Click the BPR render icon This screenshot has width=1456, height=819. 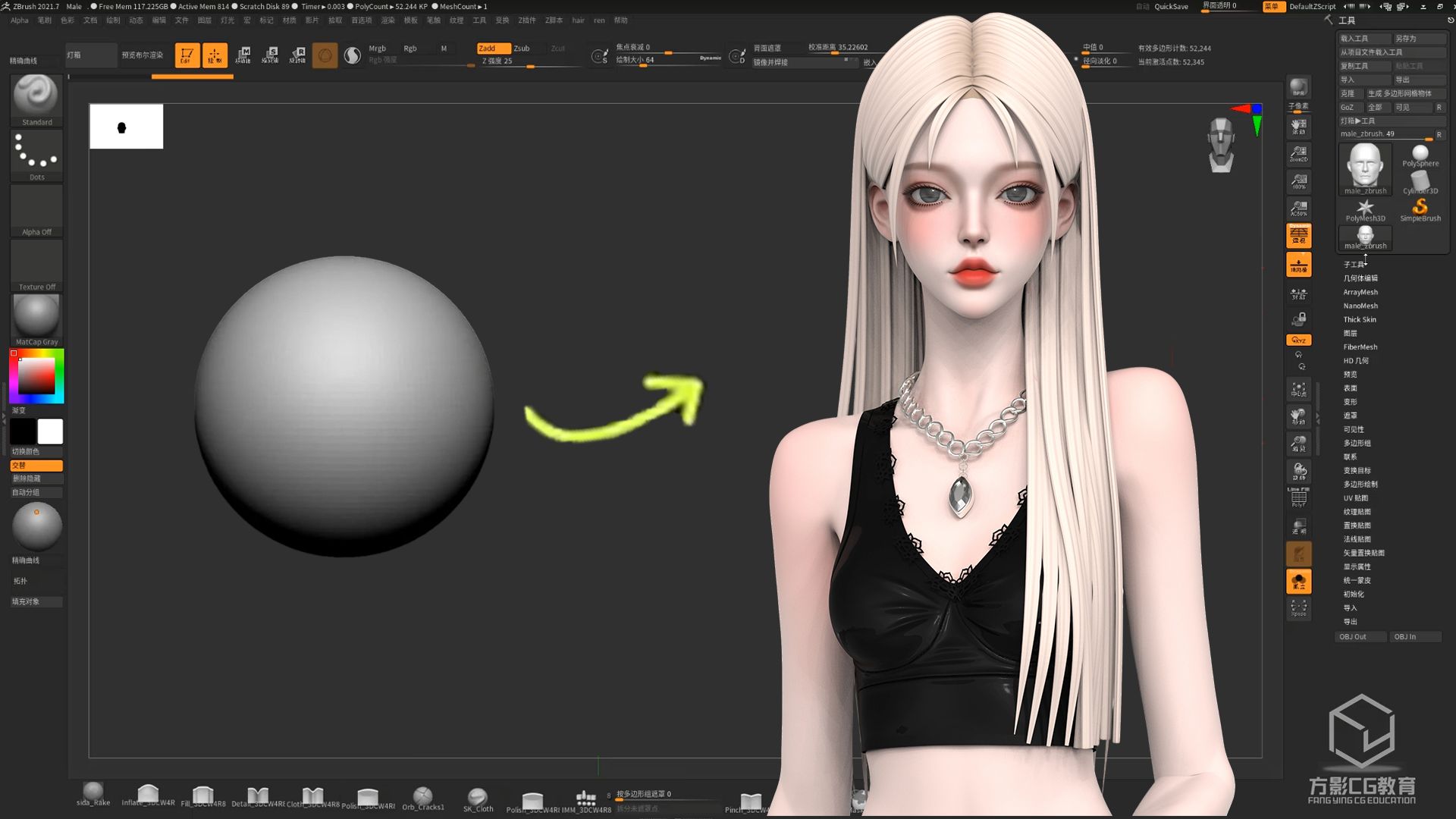(1299, 88)
